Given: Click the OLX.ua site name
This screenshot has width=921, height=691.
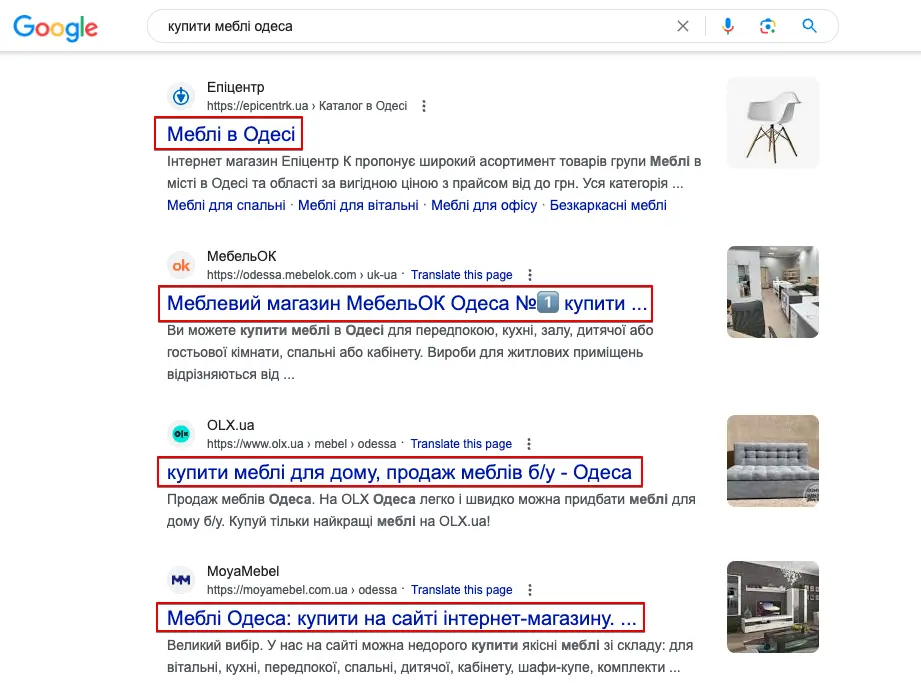Looking at the screenshot, I should [230, 425].
